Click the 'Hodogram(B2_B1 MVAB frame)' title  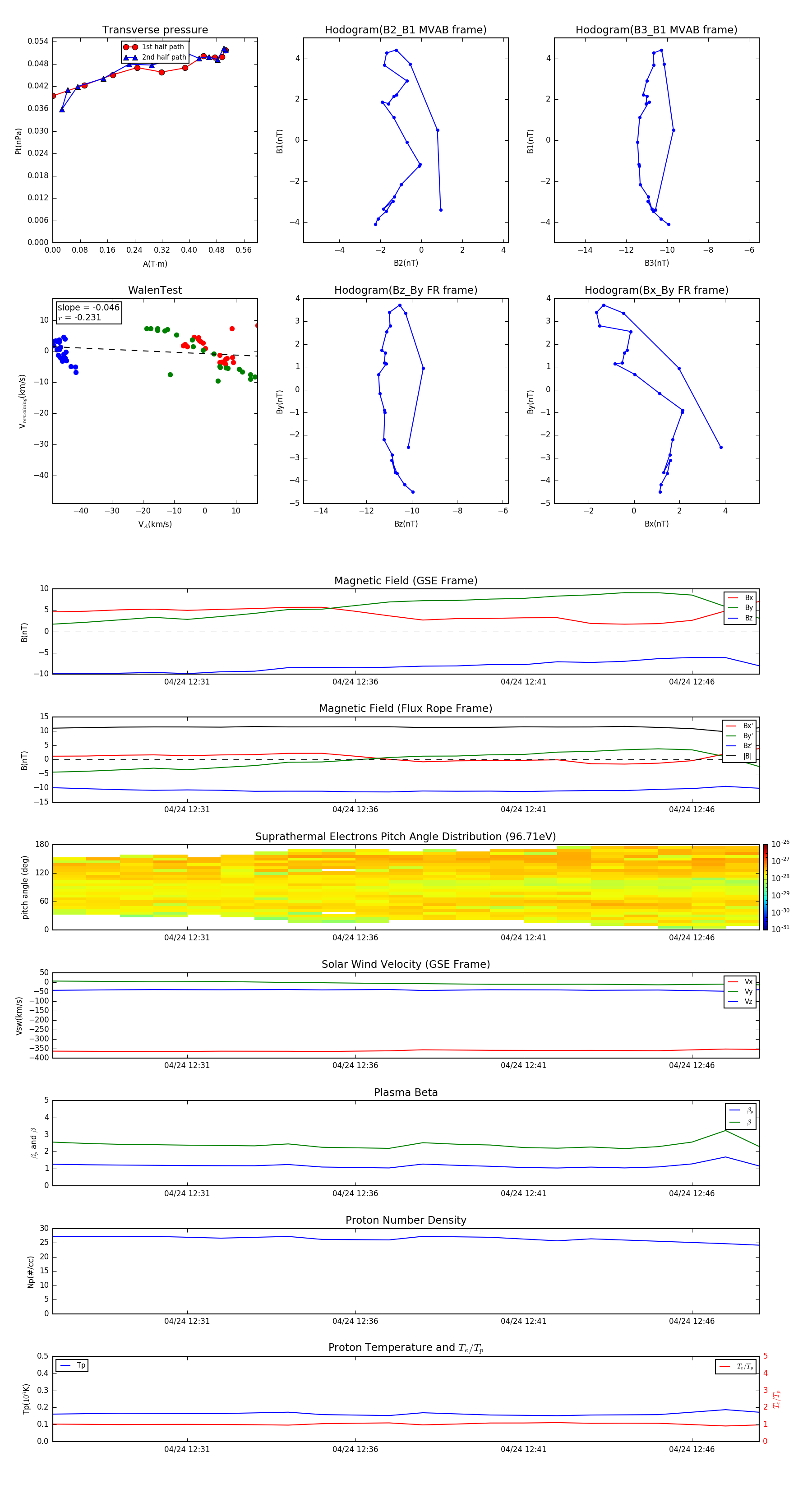tap(406, 30)
